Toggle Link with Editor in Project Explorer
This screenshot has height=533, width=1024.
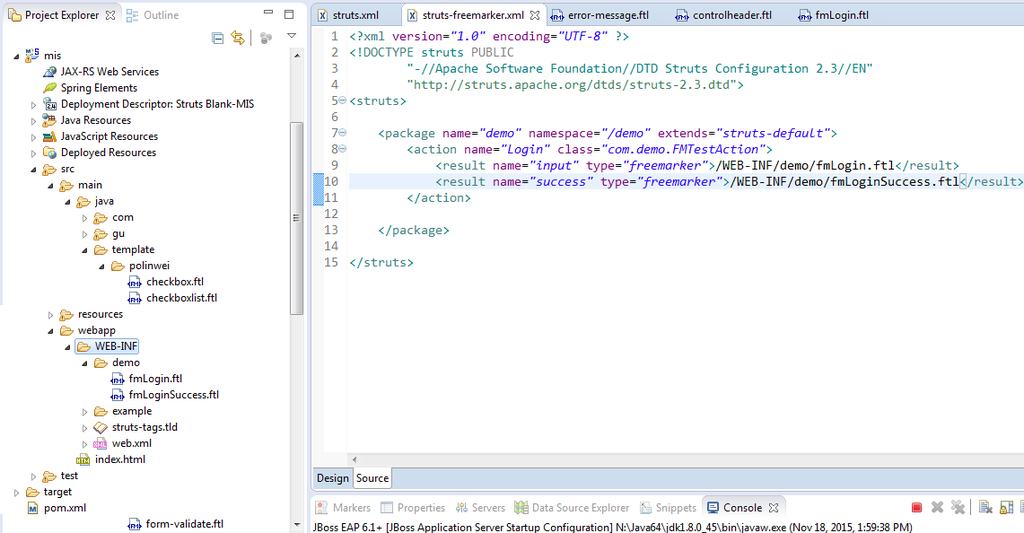[238, 38]
